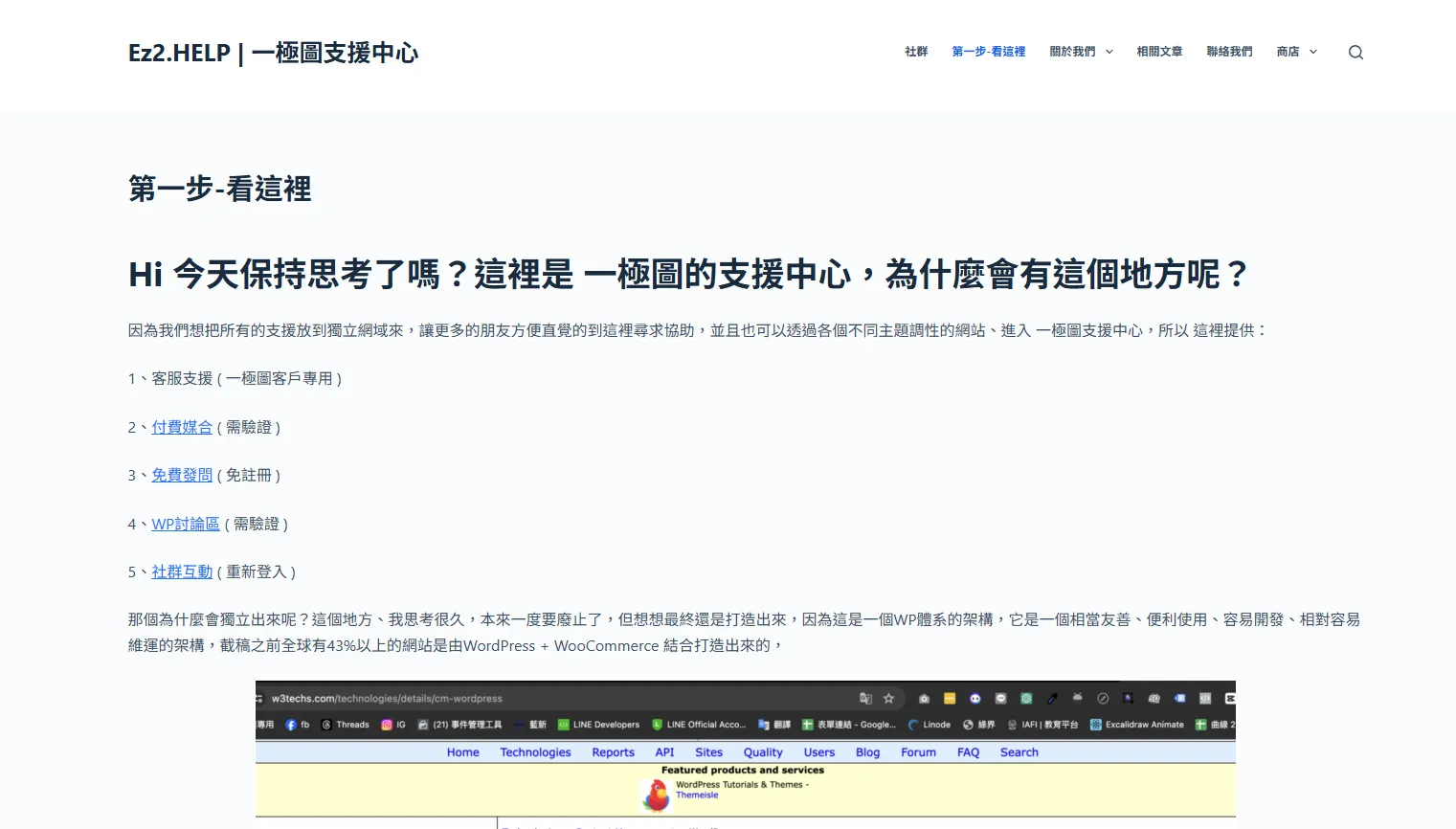The image size is (1456, 829).
Task: Click the Excalidraw Animate bookmark icon
Action: 1095,724
